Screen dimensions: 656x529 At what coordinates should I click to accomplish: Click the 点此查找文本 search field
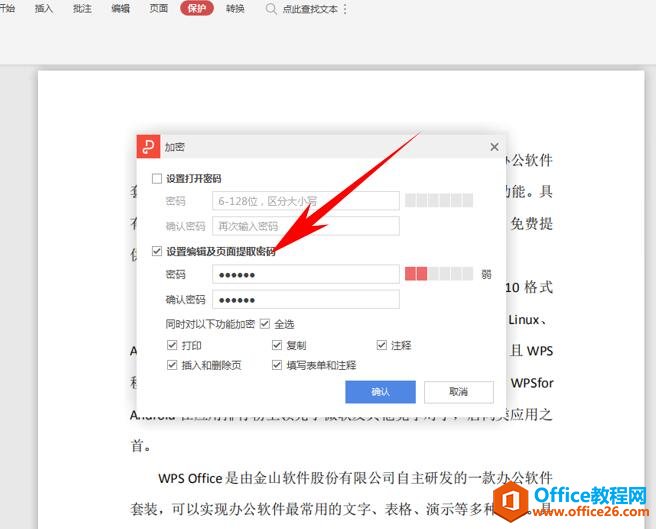tap(310, 9)
